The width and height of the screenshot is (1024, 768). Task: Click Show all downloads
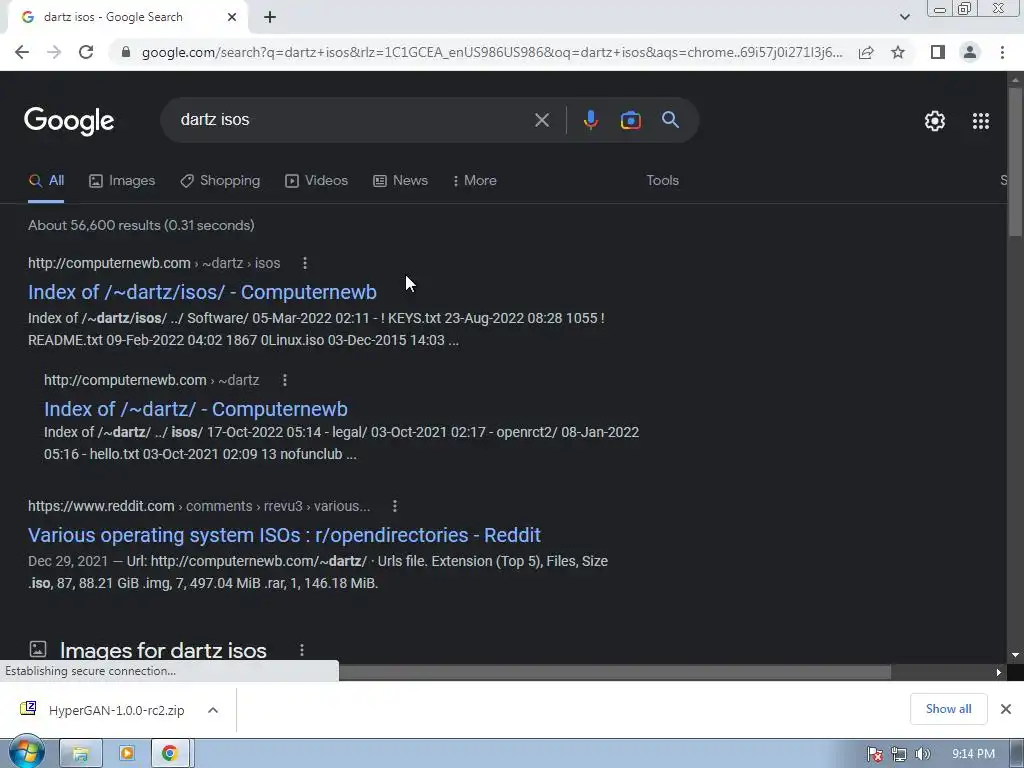948,709
